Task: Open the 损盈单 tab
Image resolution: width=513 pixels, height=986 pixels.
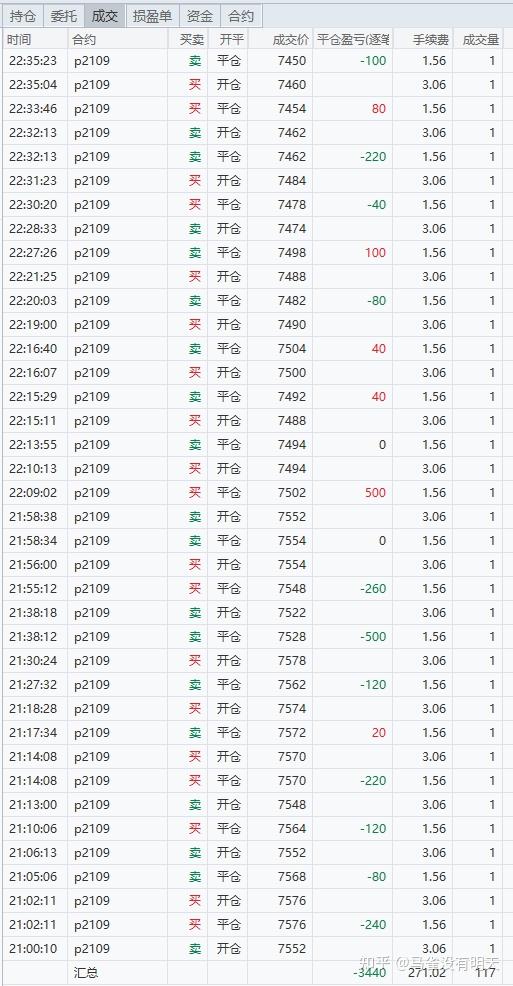Action: pyautogui.click(x=152, y=16)
